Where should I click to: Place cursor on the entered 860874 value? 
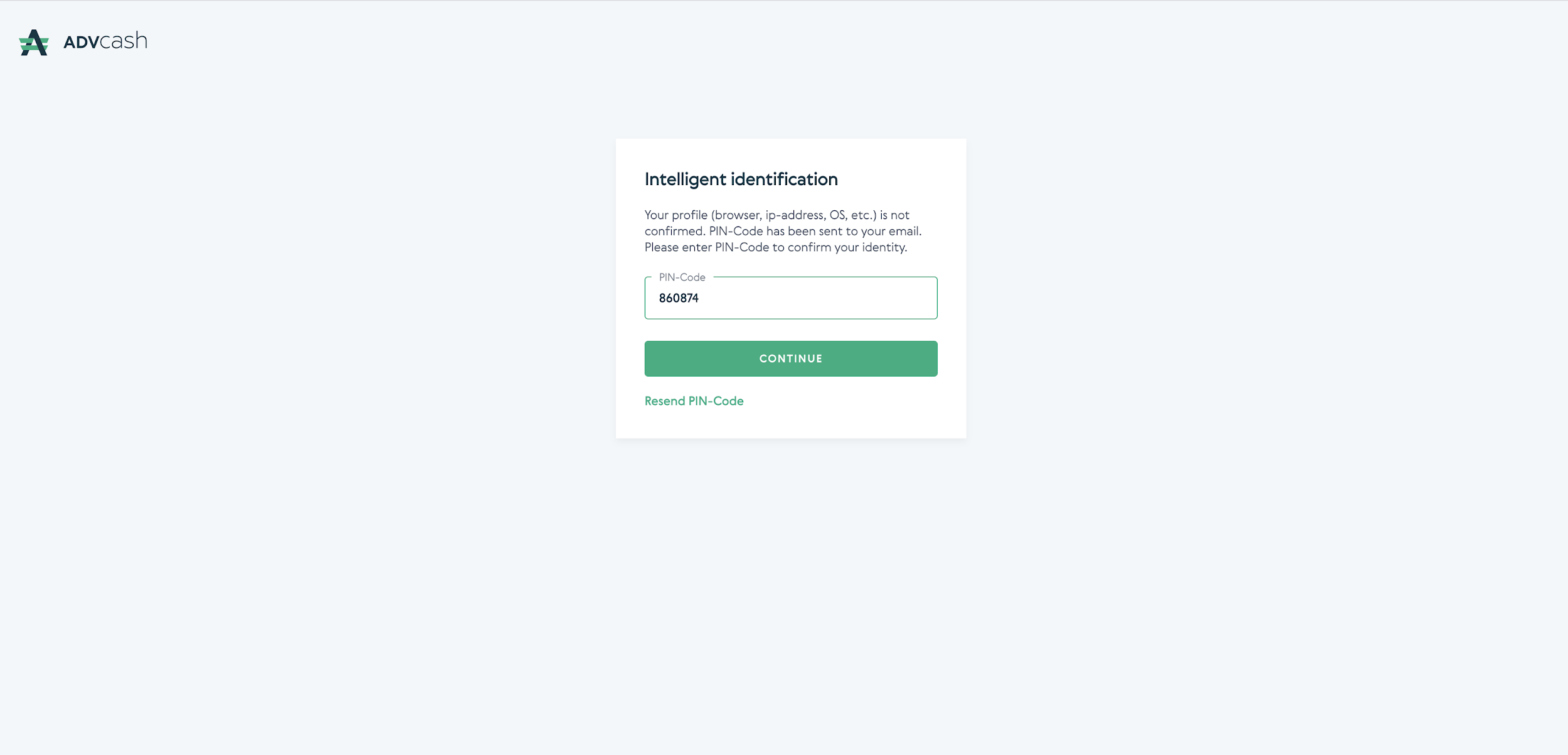[x=679, y=298]
